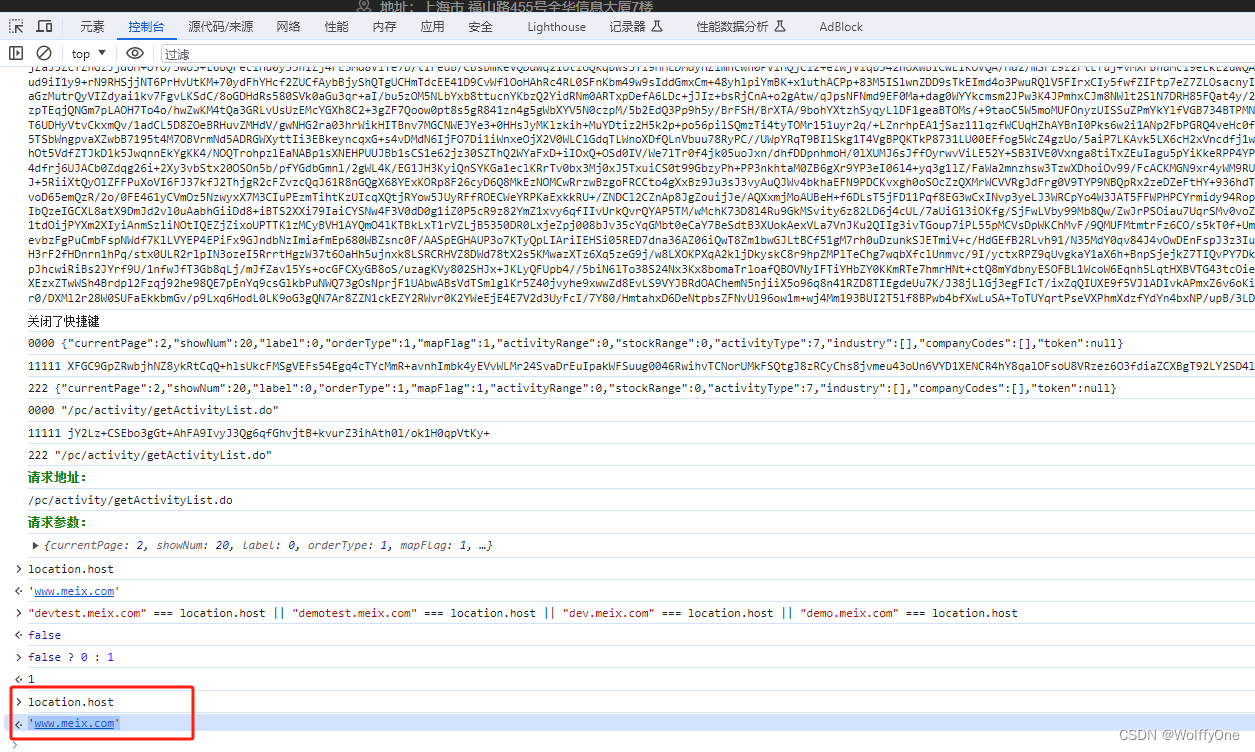This screenshot has height=752, width=1255.
Task: Switch to the 记录器 tab
Action: 635,27
